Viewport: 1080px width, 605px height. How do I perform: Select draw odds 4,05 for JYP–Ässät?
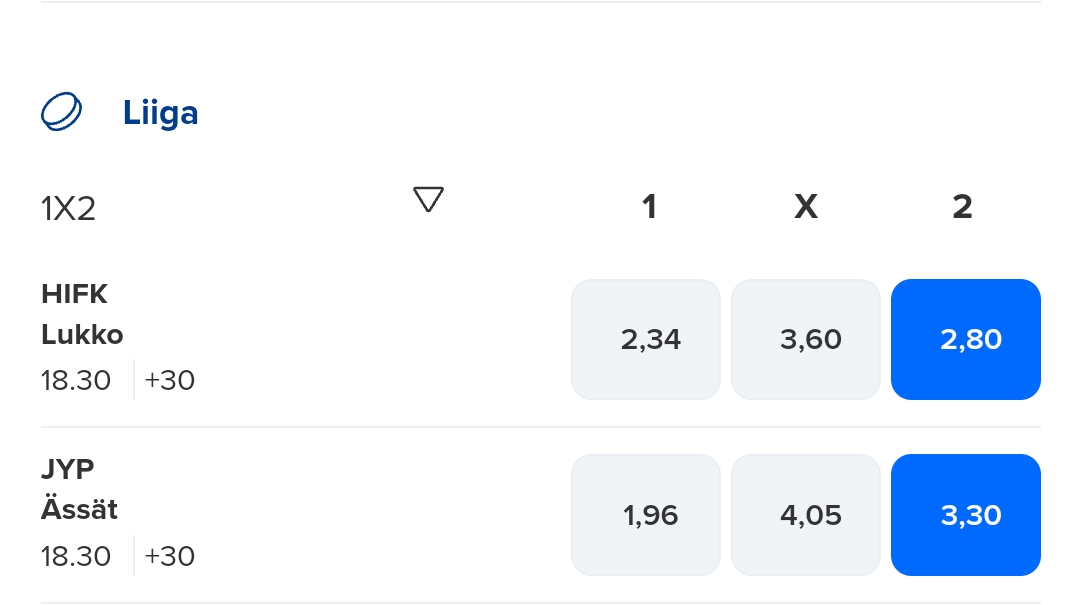[x=806, y=515]
